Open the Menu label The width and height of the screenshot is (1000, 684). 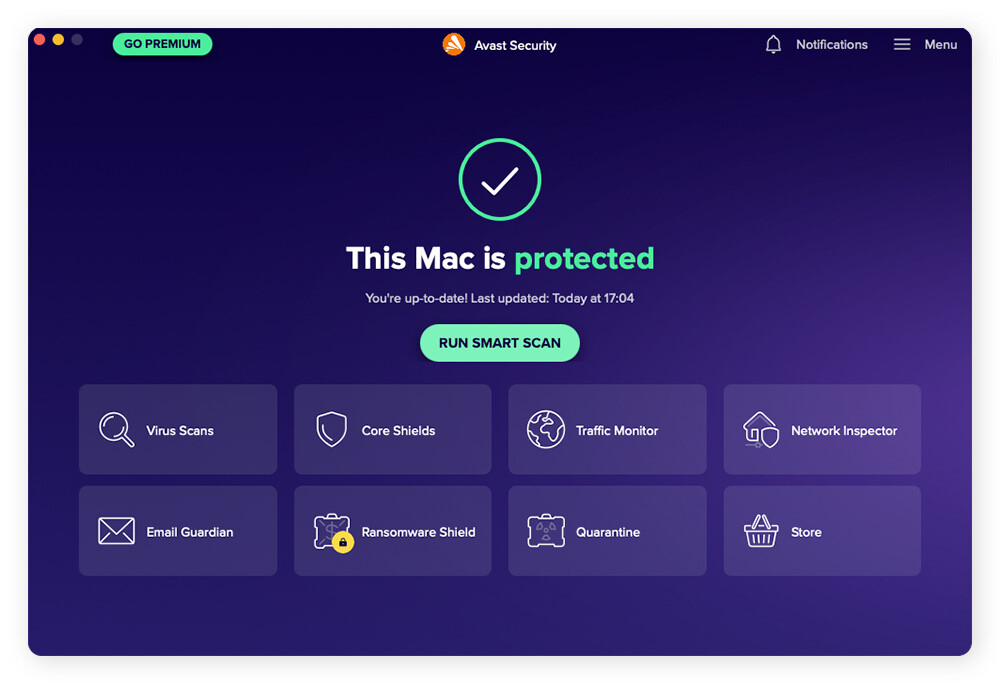pos(941,45)
